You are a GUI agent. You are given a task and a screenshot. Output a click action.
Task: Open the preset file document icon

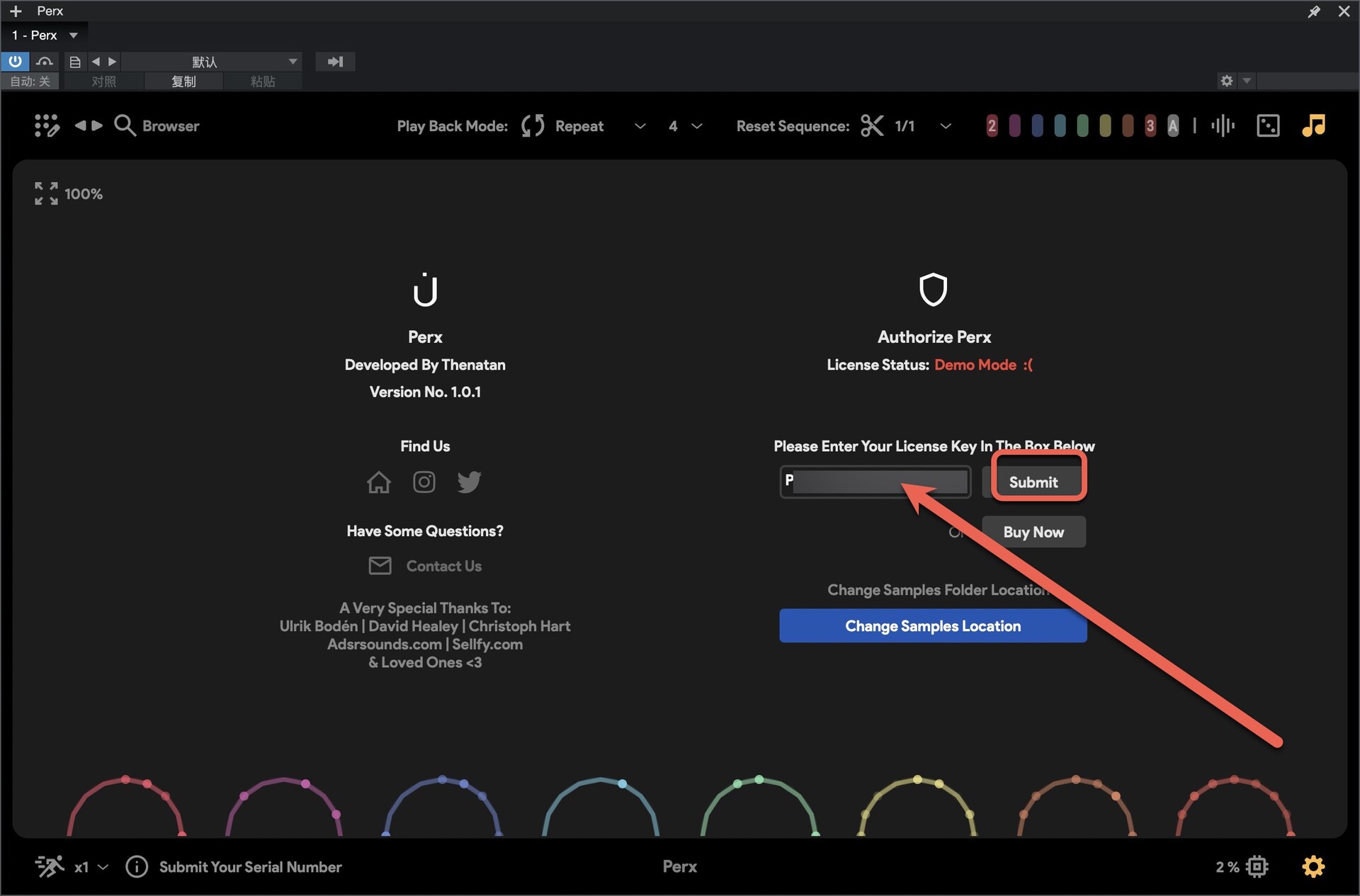tap(75, 62)
